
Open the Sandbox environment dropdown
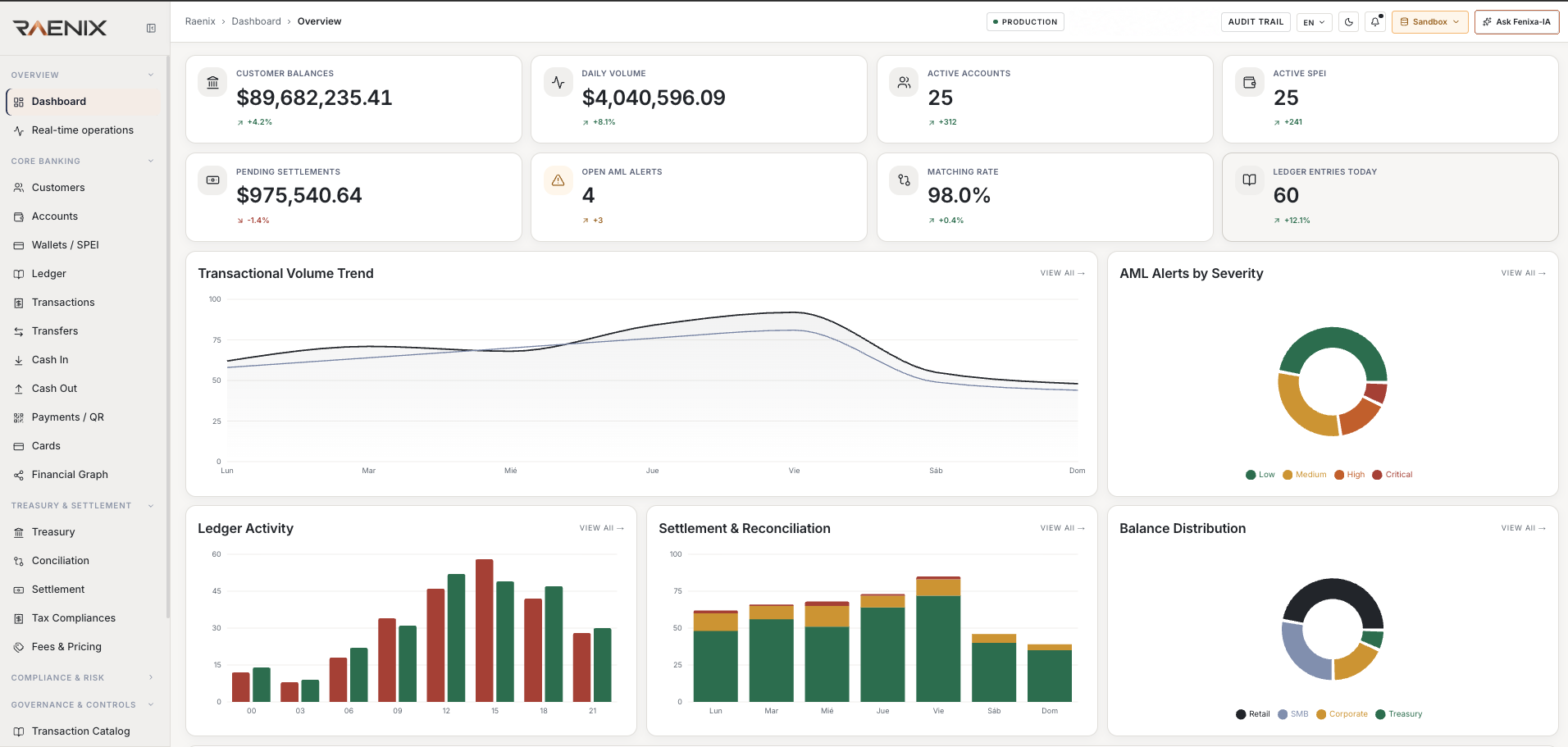click(1429, 22)
